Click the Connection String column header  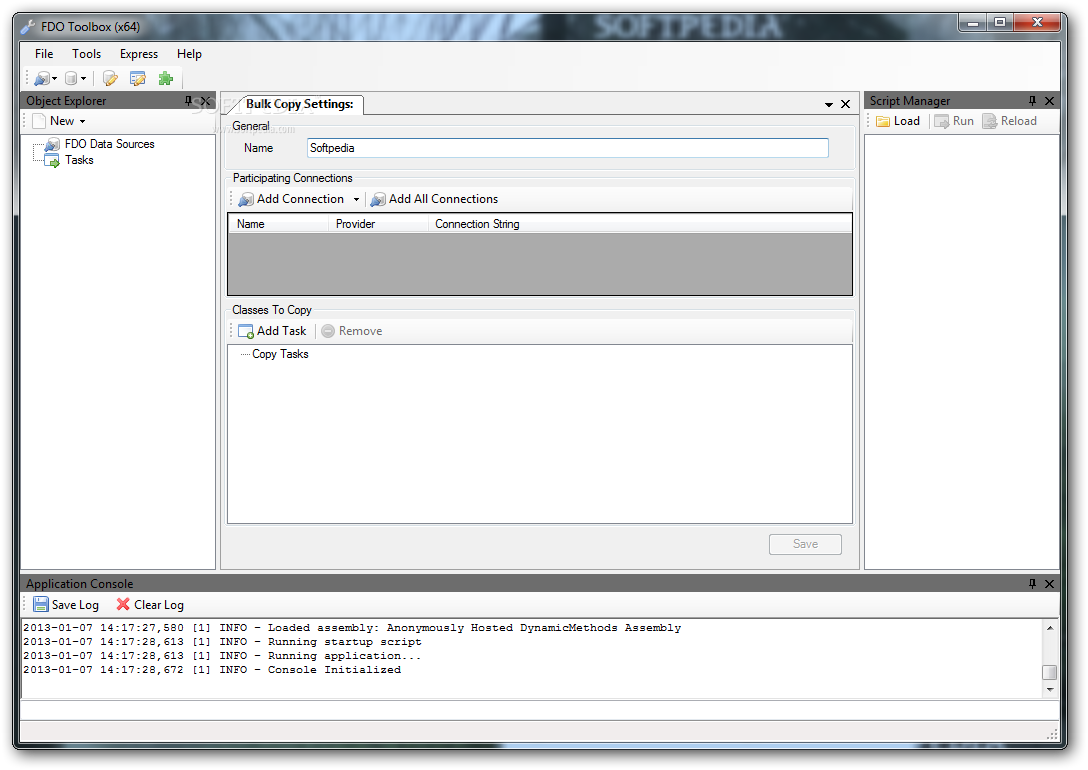pos(639,224)
